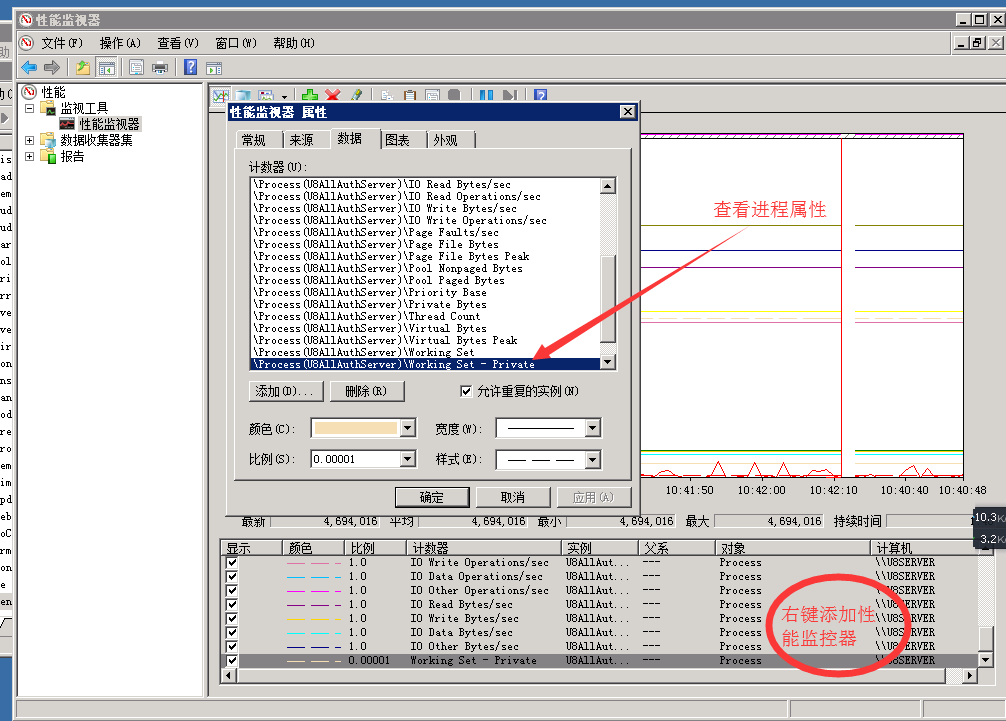Add a counter with the green plus icon

(310, 96)
